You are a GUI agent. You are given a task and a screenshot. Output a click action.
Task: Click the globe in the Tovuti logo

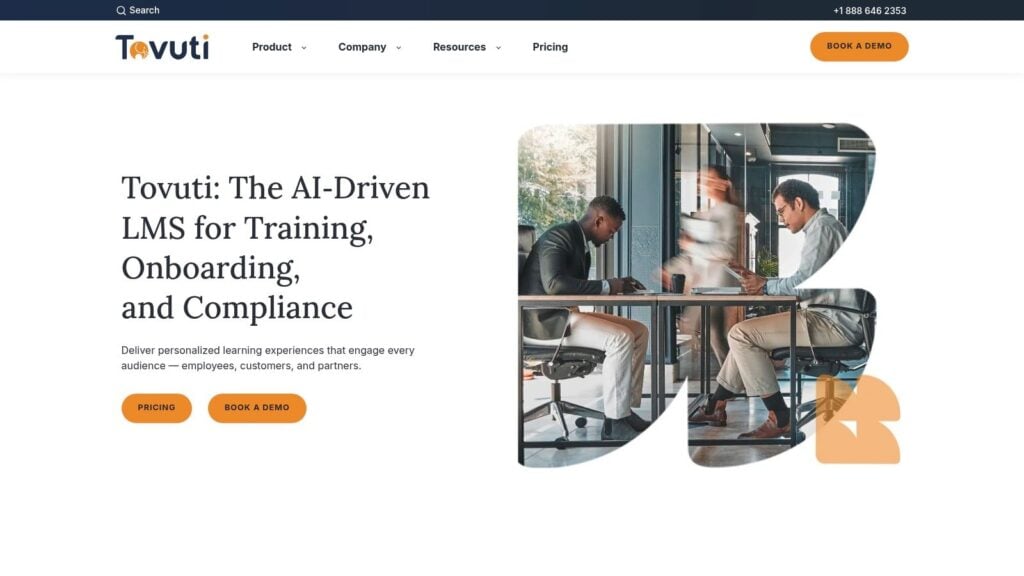tap(139, 50)
